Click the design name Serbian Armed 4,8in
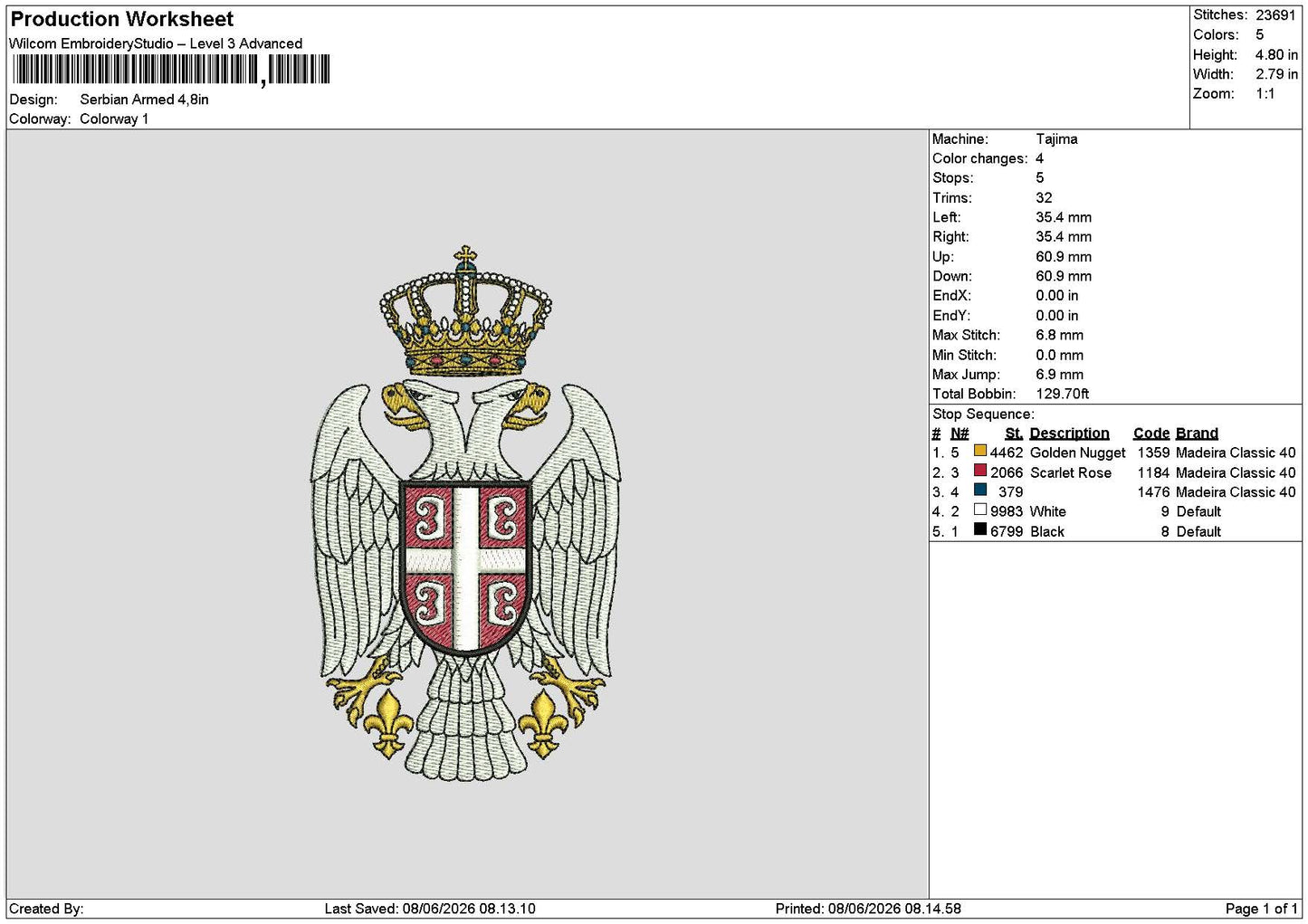The image size is (1308, 924). 144,100
